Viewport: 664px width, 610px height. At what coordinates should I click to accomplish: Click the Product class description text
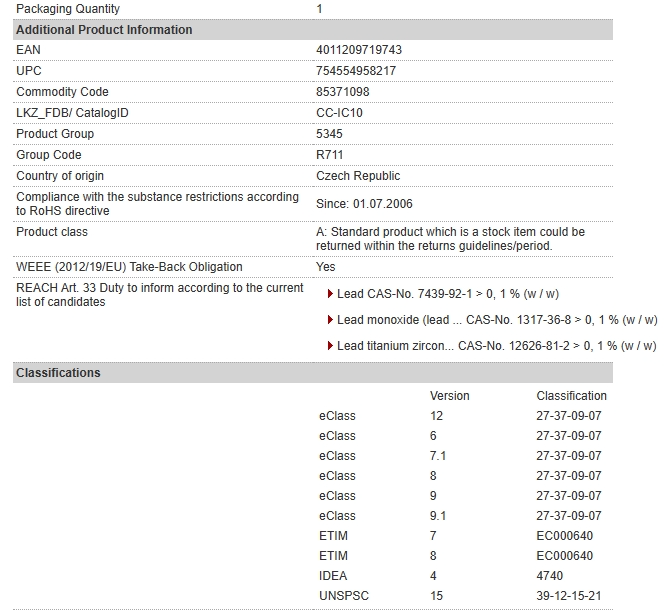pos(450,239)
